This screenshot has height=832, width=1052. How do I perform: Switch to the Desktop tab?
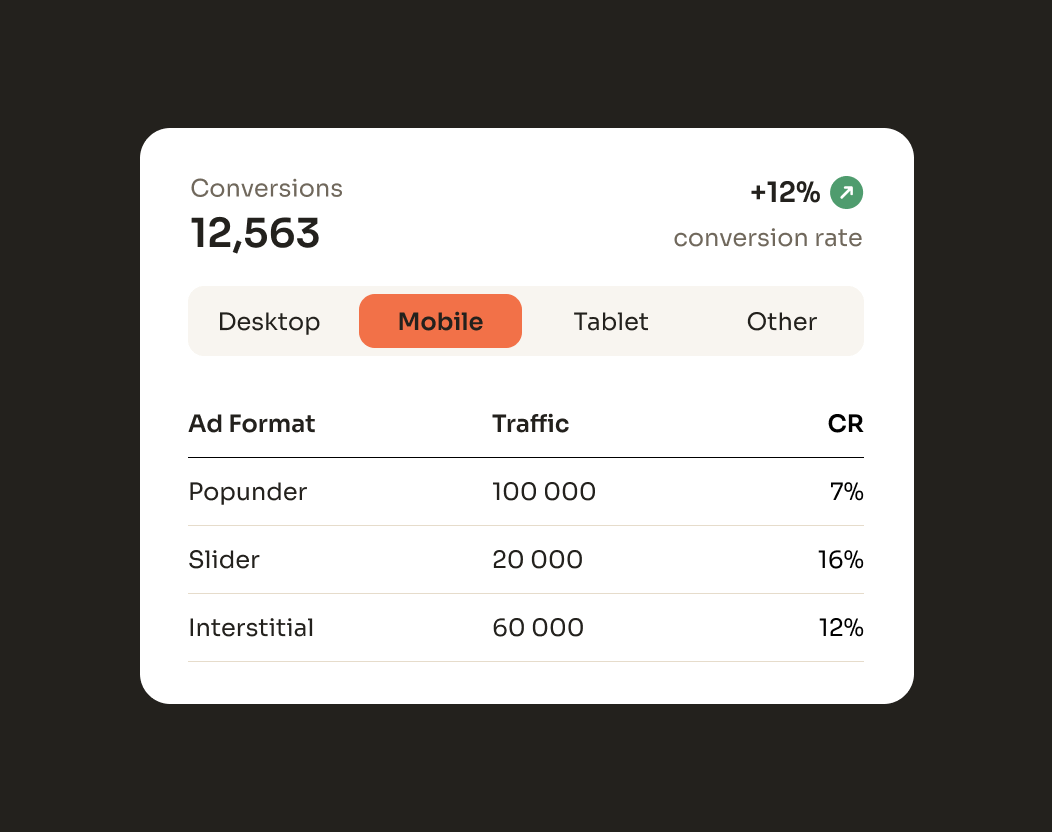[269, 322]
